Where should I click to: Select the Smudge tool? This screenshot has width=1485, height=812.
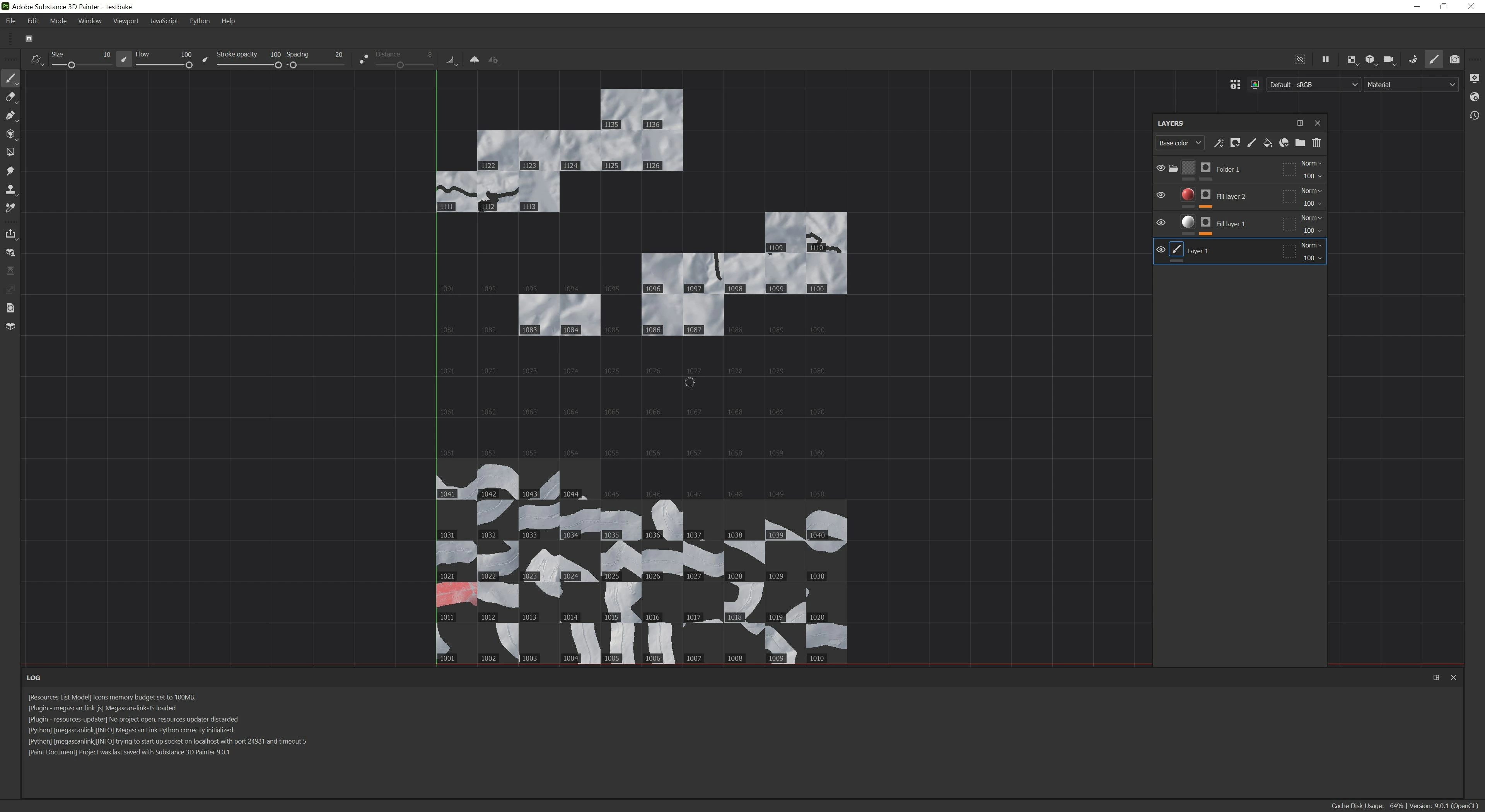click(10, 171)
